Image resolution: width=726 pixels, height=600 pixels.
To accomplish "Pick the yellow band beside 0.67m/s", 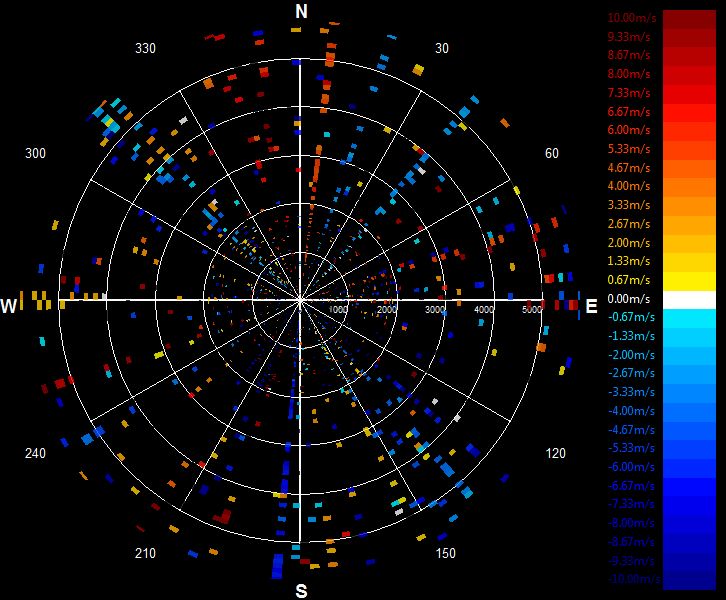I will click(689, 281).
